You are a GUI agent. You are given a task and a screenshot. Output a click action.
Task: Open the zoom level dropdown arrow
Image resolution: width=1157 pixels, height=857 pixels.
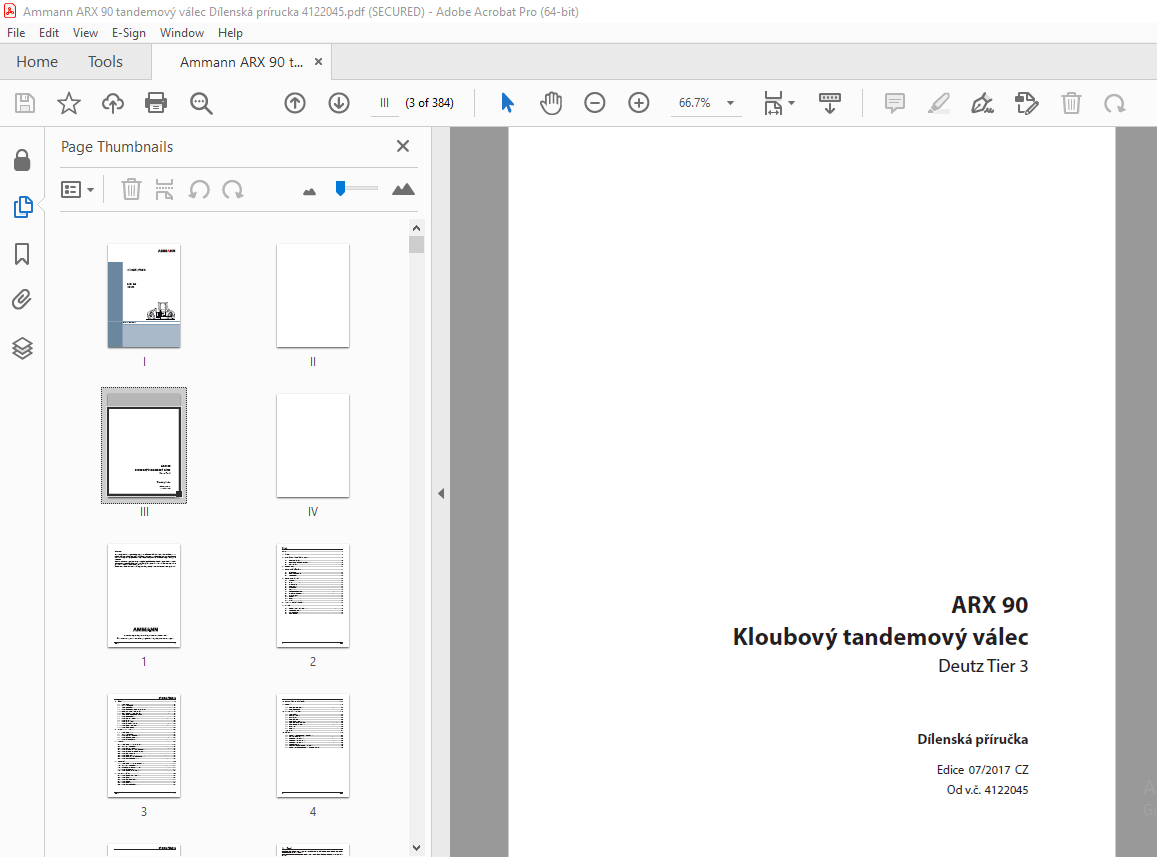click(x=731, y=103)
